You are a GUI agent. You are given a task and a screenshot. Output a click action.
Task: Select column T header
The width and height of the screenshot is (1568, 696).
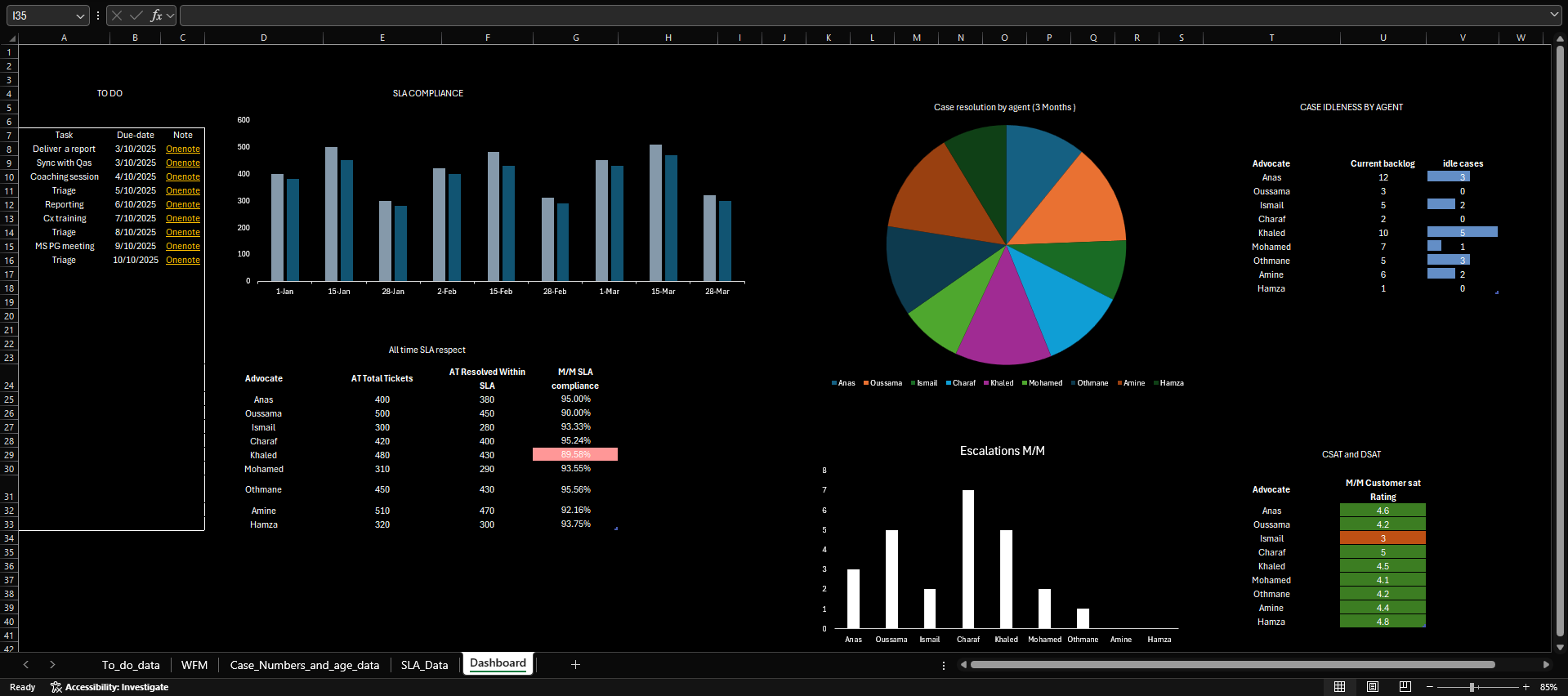pyautogui.click(x=1271, y=38)
